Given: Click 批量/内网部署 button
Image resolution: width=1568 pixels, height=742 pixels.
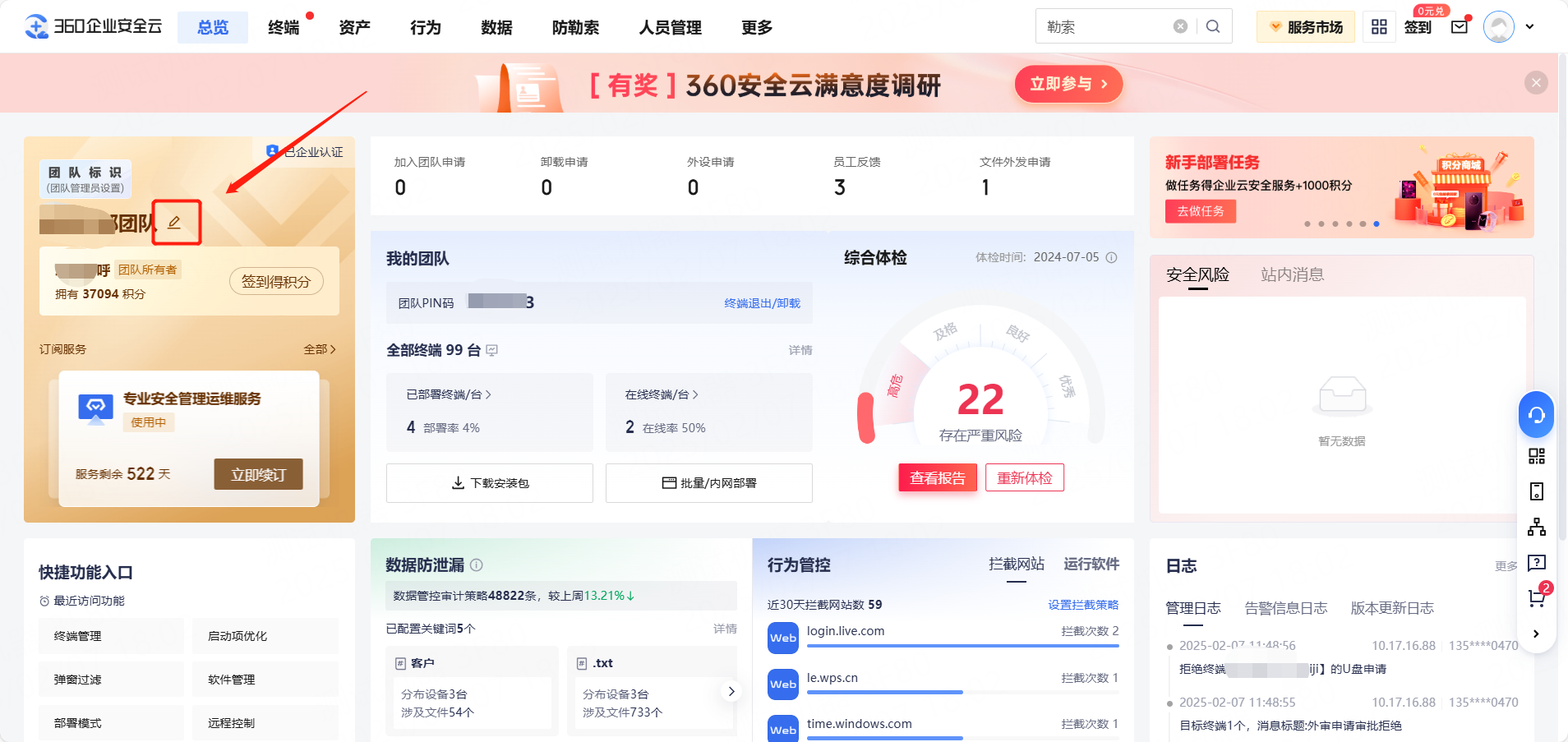Looking at the screenshot, I should click(709, 483).
